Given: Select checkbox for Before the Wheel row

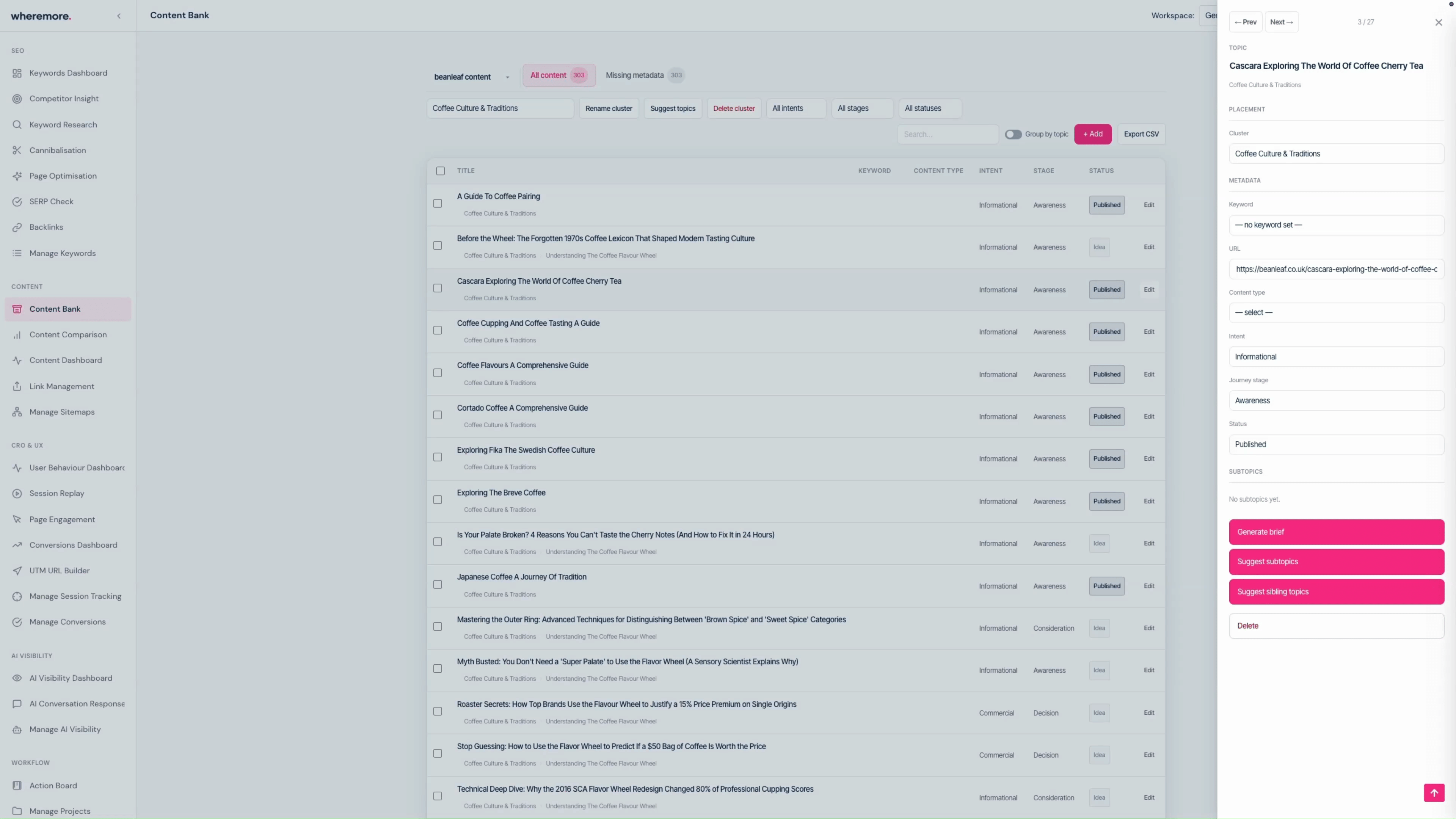Looking at the screenshot, I should [438, 245].
